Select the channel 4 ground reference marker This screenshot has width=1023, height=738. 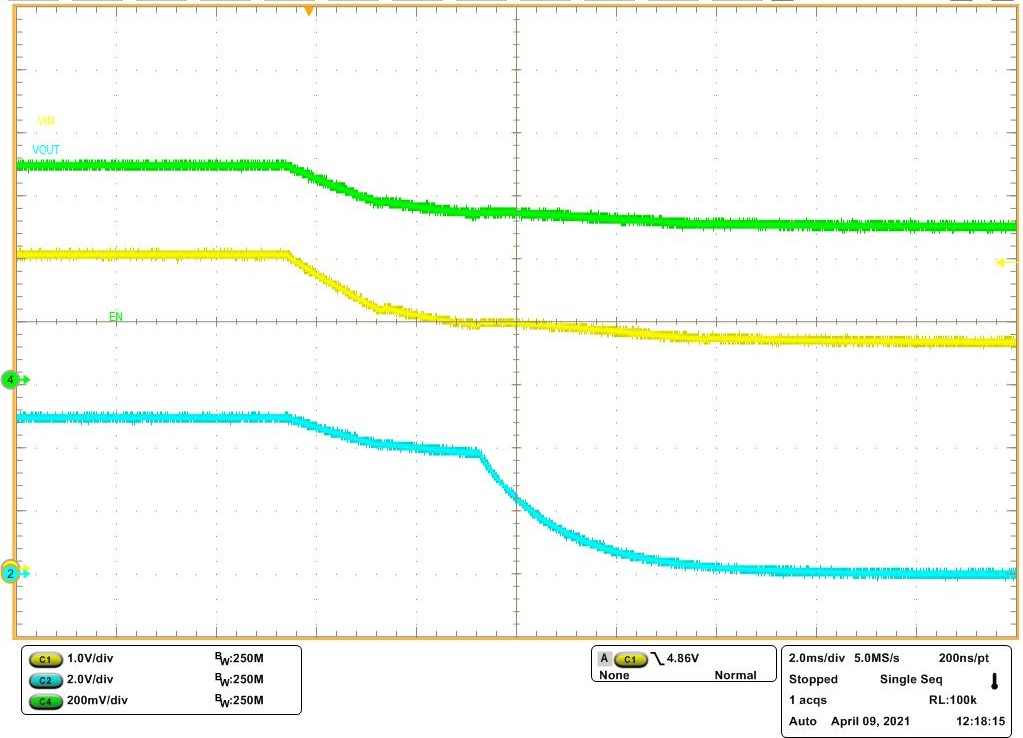click(x=13, y=380)
